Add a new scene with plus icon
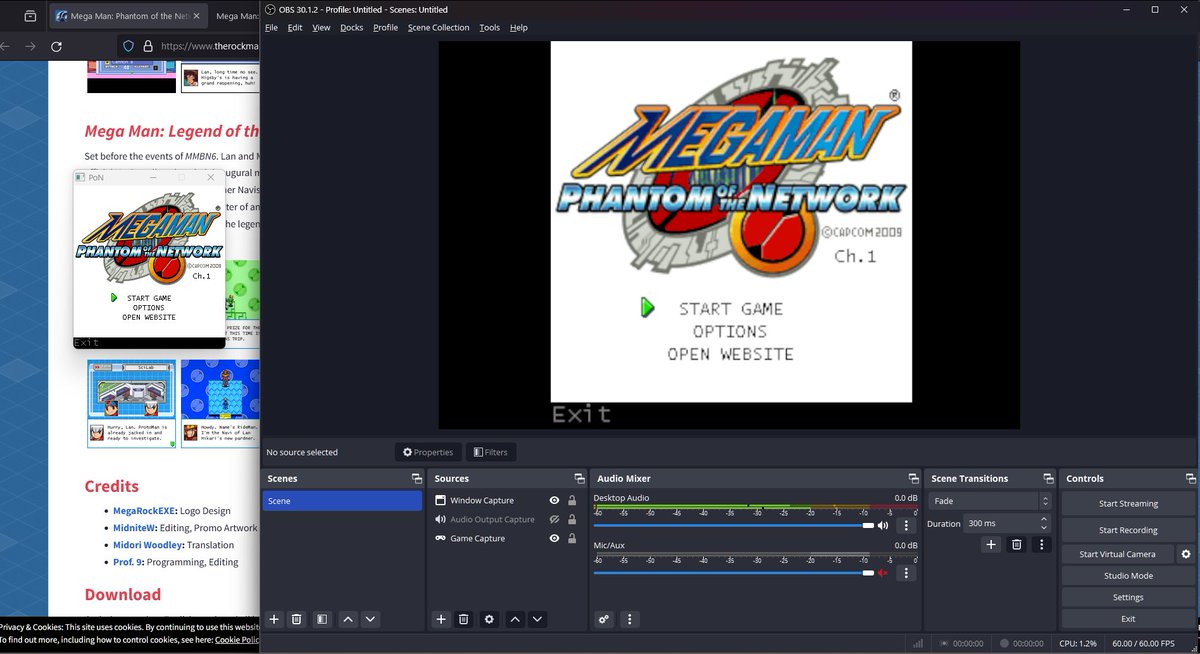The width and height of the screenshot is (1200, 654). click(274, 620)
